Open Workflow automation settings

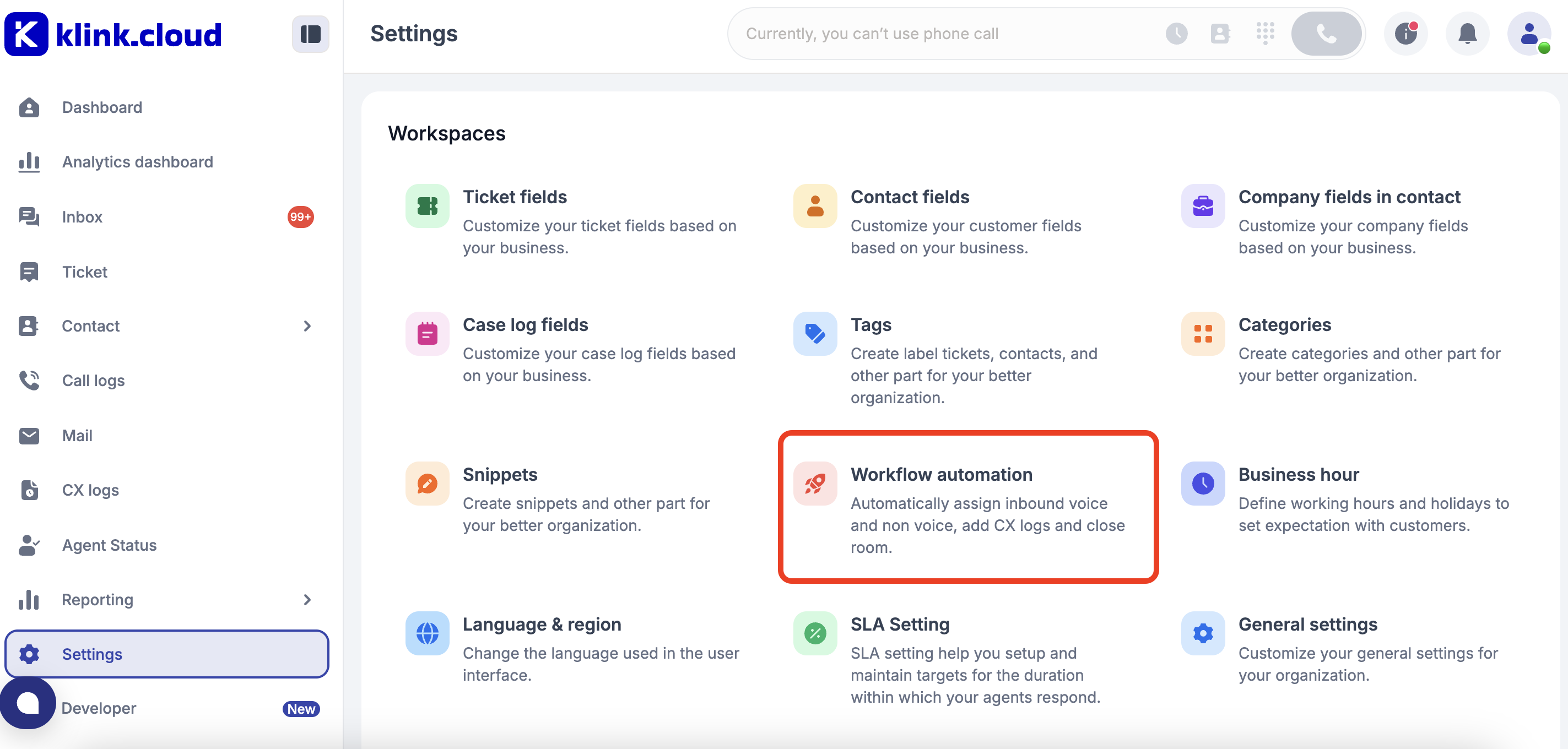point(941,475)
